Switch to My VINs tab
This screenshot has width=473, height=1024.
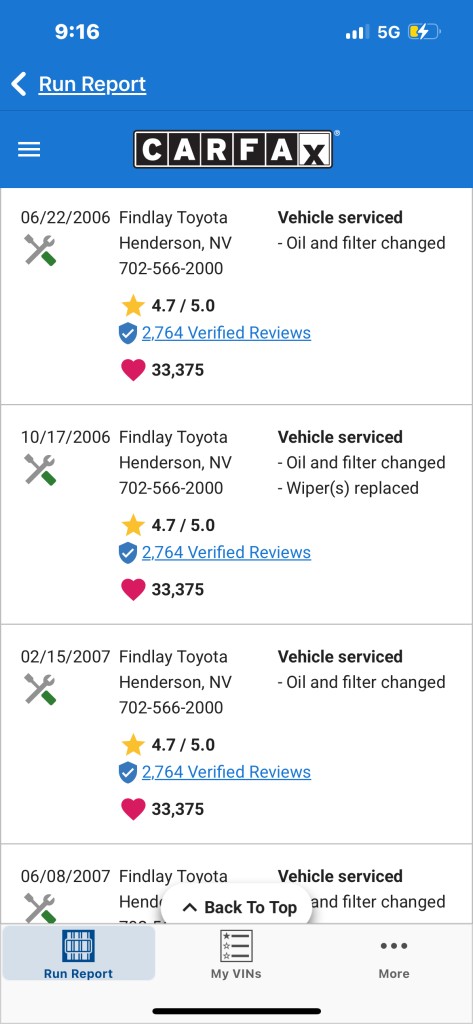(236, 954)
